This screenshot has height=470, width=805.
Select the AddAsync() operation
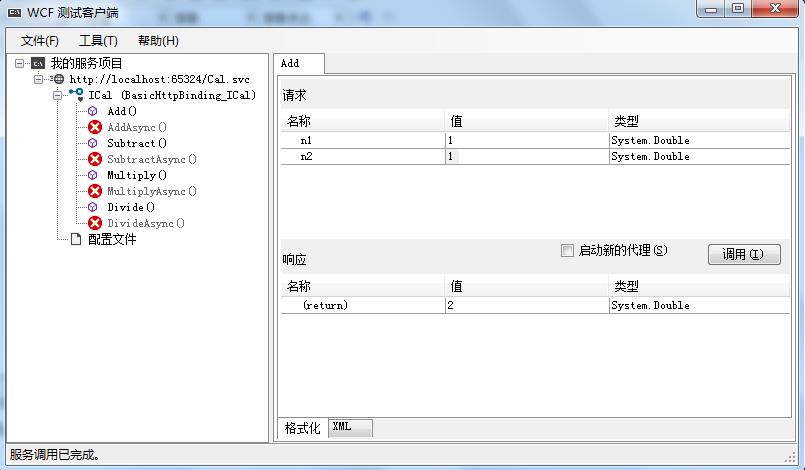pyautogui.click(x=137, y=127)
